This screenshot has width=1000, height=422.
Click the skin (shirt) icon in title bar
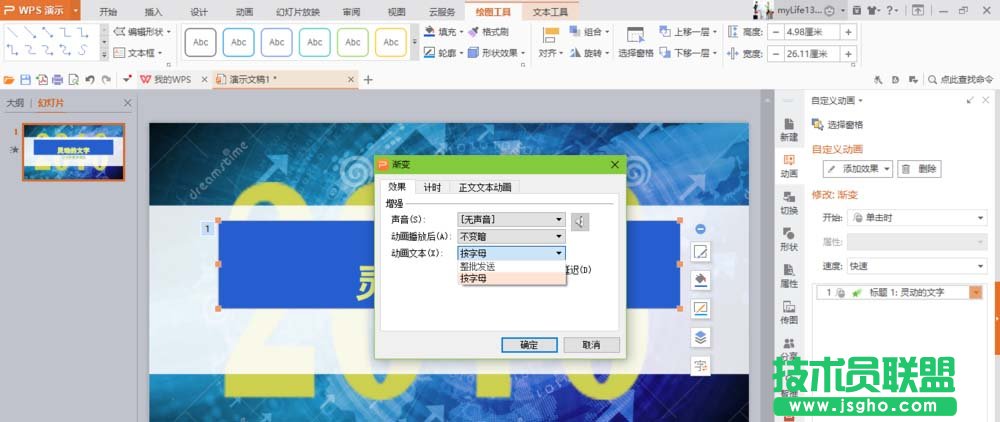(x=872, y=10)
